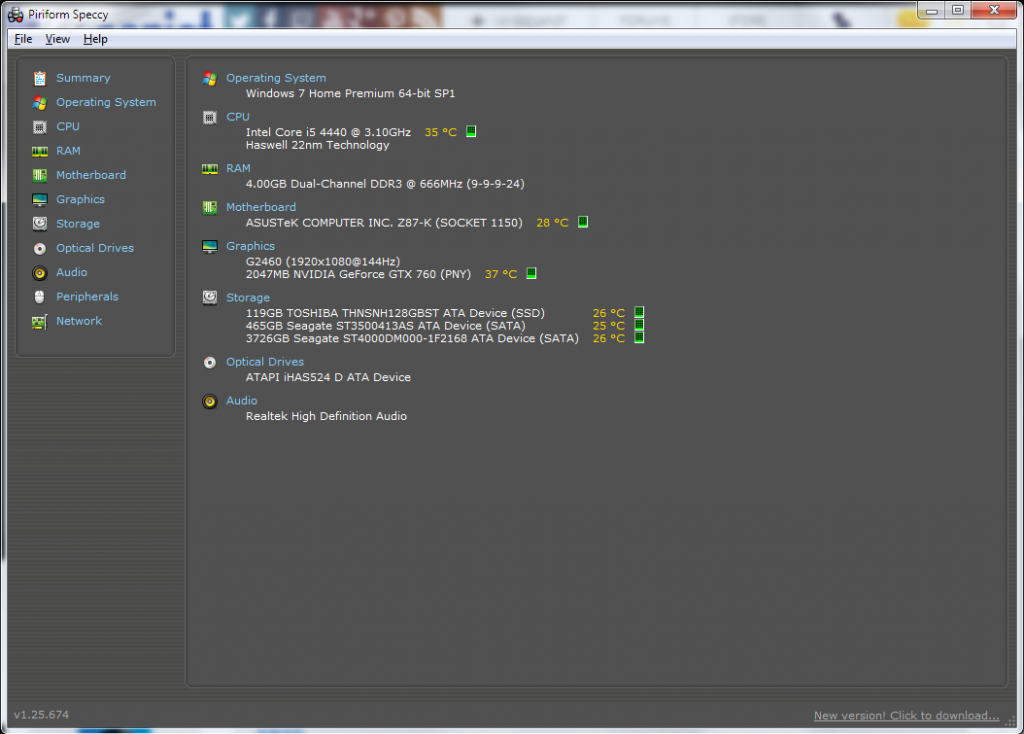1024x734 pixels.
Task: Click the Windows flag icon in summary pane
Action: (210, 78)
